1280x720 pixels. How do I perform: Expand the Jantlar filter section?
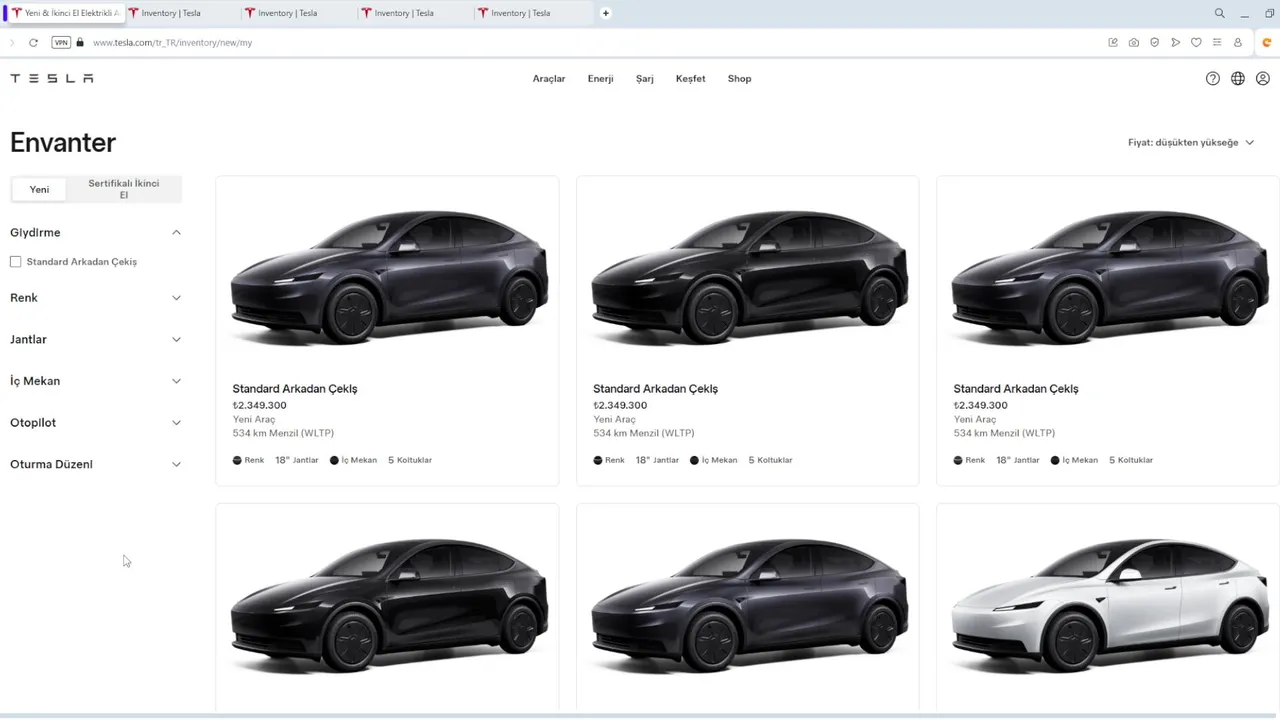click(96, 339)
